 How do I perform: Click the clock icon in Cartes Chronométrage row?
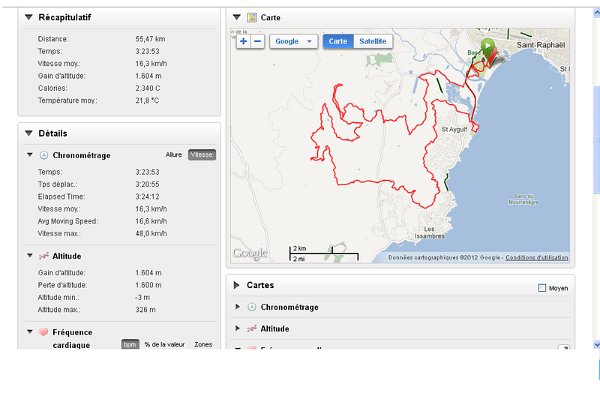[251, 307]
